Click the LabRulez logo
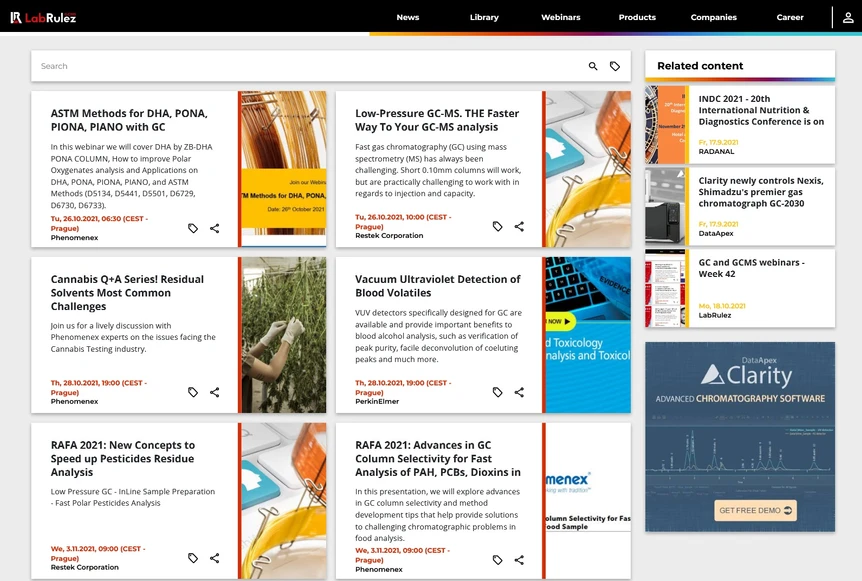Image resolution: width=862 pixels, height=581 pixels. click(43, 18)
